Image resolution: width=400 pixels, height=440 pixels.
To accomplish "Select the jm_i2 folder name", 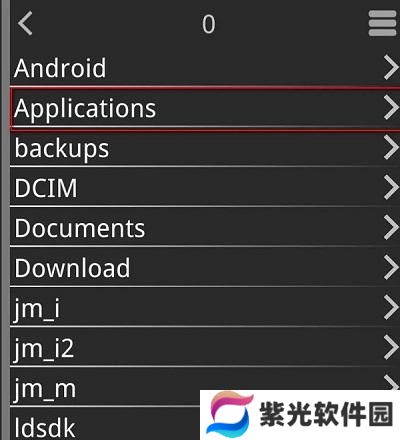I will click(44, 349).
